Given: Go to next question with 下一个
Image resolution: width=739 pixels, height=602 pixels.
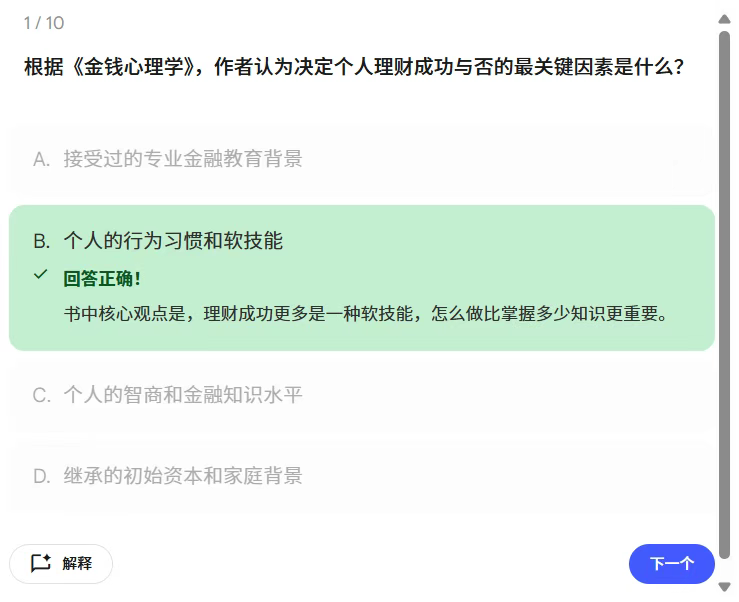Looking at the screenshot, I should pyautogui.click(x=671, y=564).
